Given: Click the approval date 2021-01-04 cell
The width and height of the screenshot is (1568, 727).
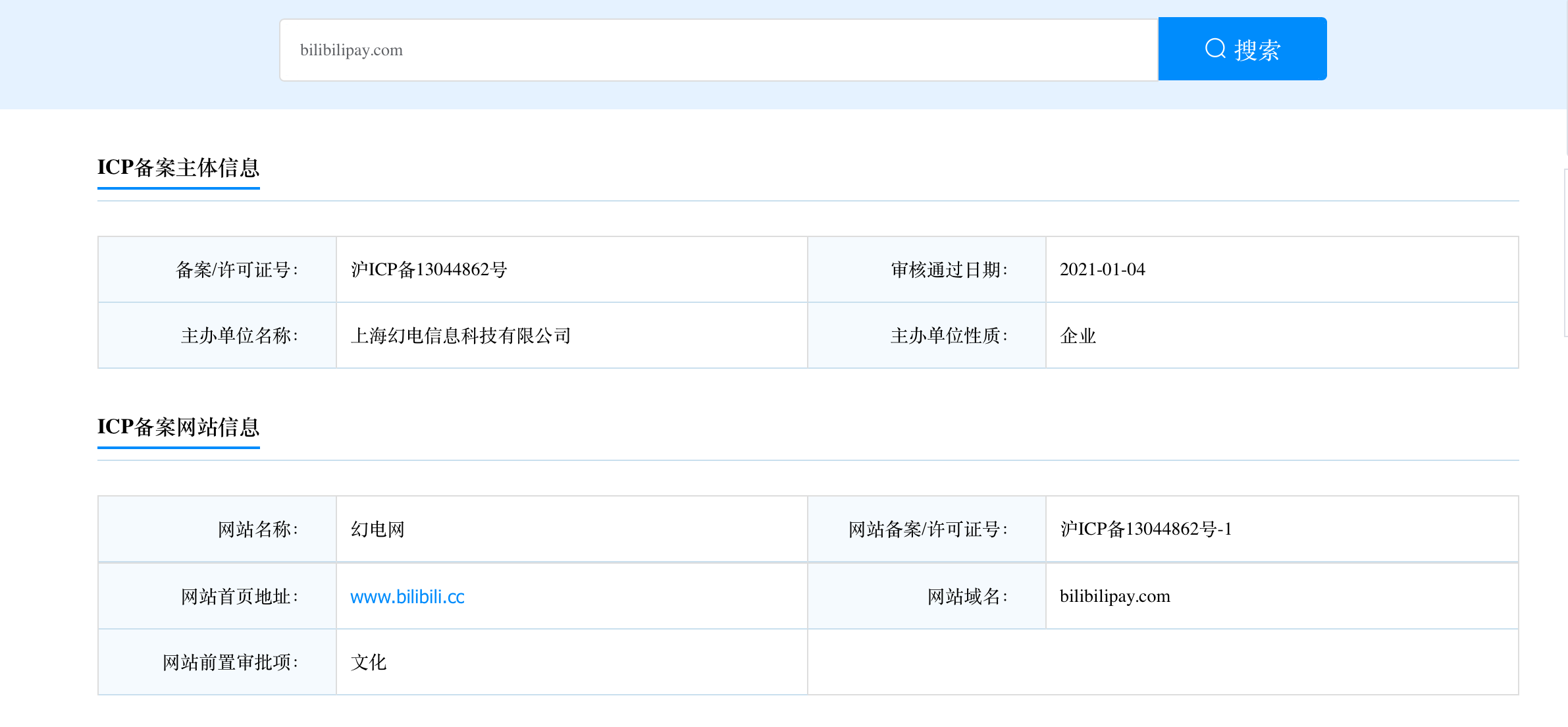Looking at the screenshot, I should (x=1102, y=269).
